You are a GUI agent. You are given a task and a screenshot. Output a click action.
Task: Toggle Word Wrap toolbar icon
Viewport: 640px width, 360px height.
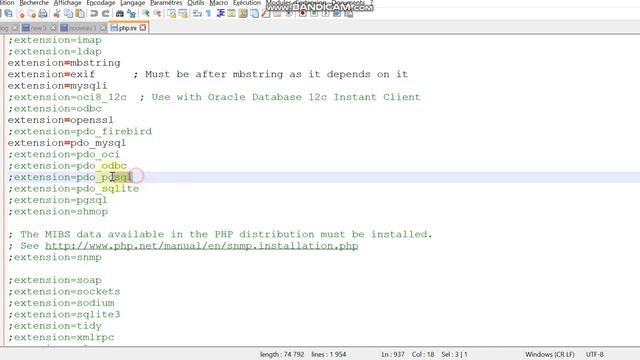point(197,13)
